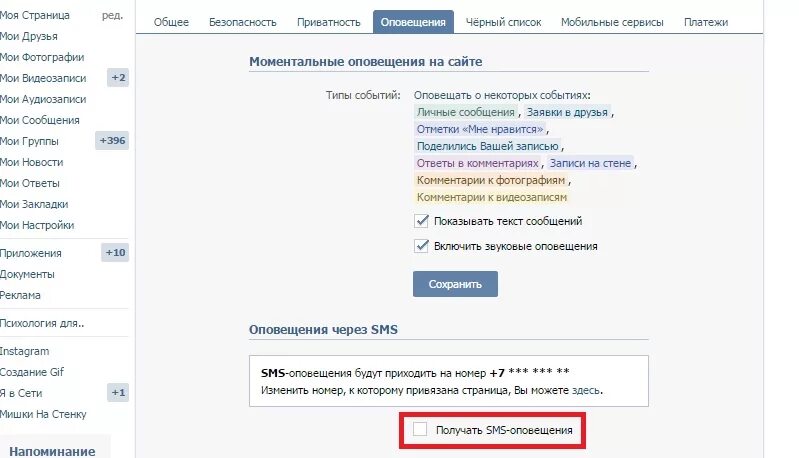Enable Получать SMS-оповещения checkbox

[420, 429]
